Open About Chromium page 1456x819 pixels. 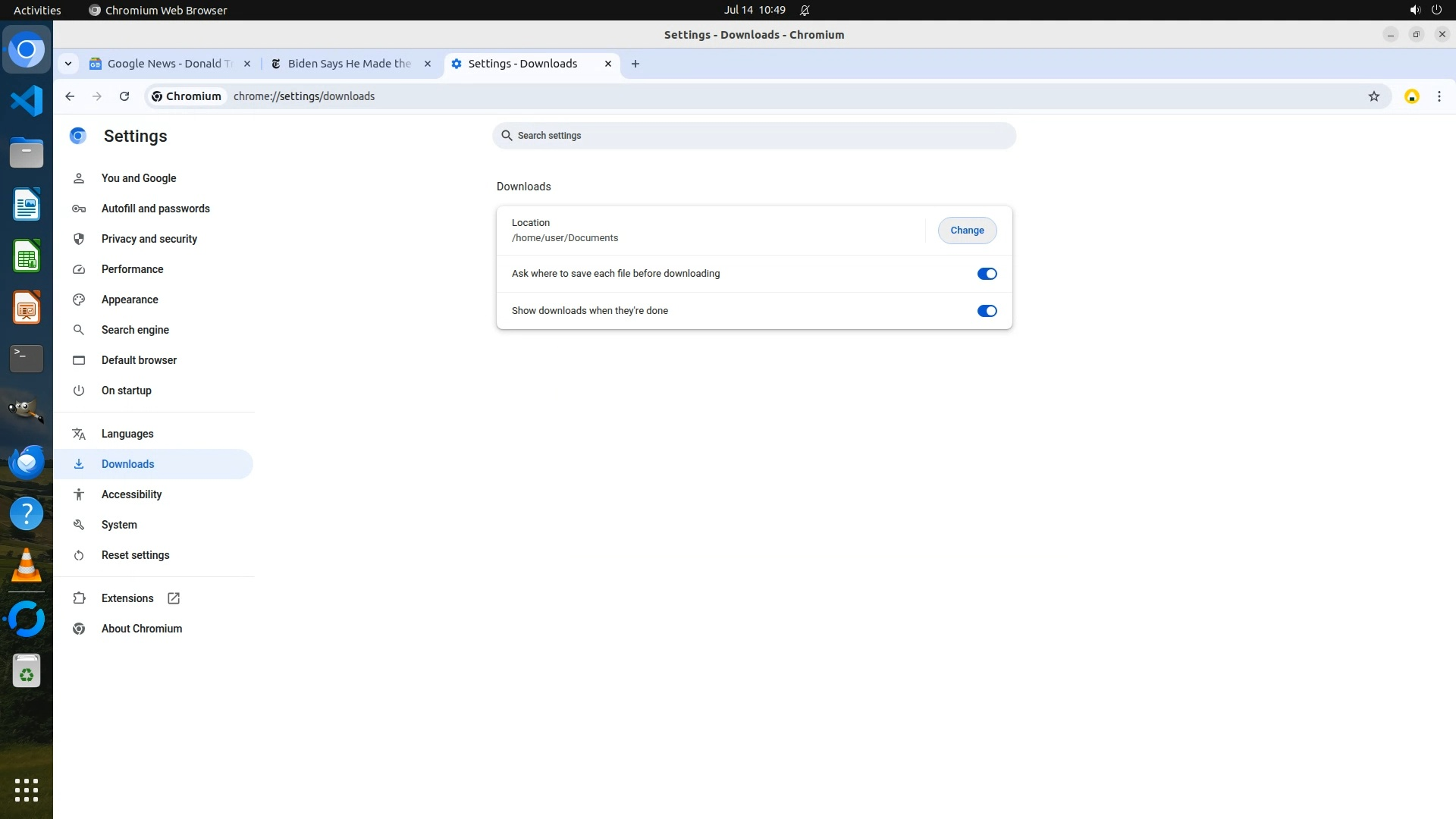pyautogui.click(x=141, y=629)
